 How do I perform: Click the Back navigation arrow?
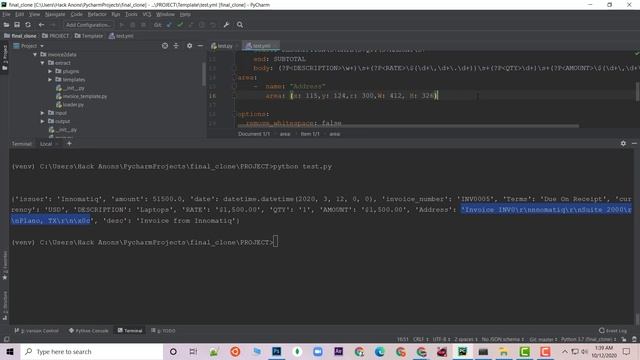tap(41, 25)
